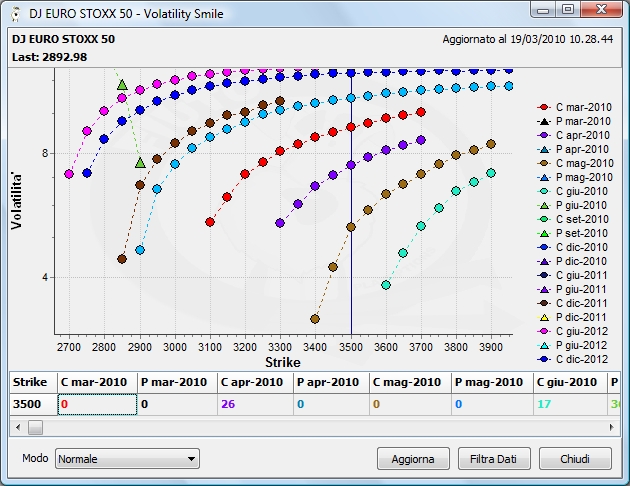The image size is (630, 486).
Task: Select the C mar-2010 column header
Action: click(x=97, y=382)
